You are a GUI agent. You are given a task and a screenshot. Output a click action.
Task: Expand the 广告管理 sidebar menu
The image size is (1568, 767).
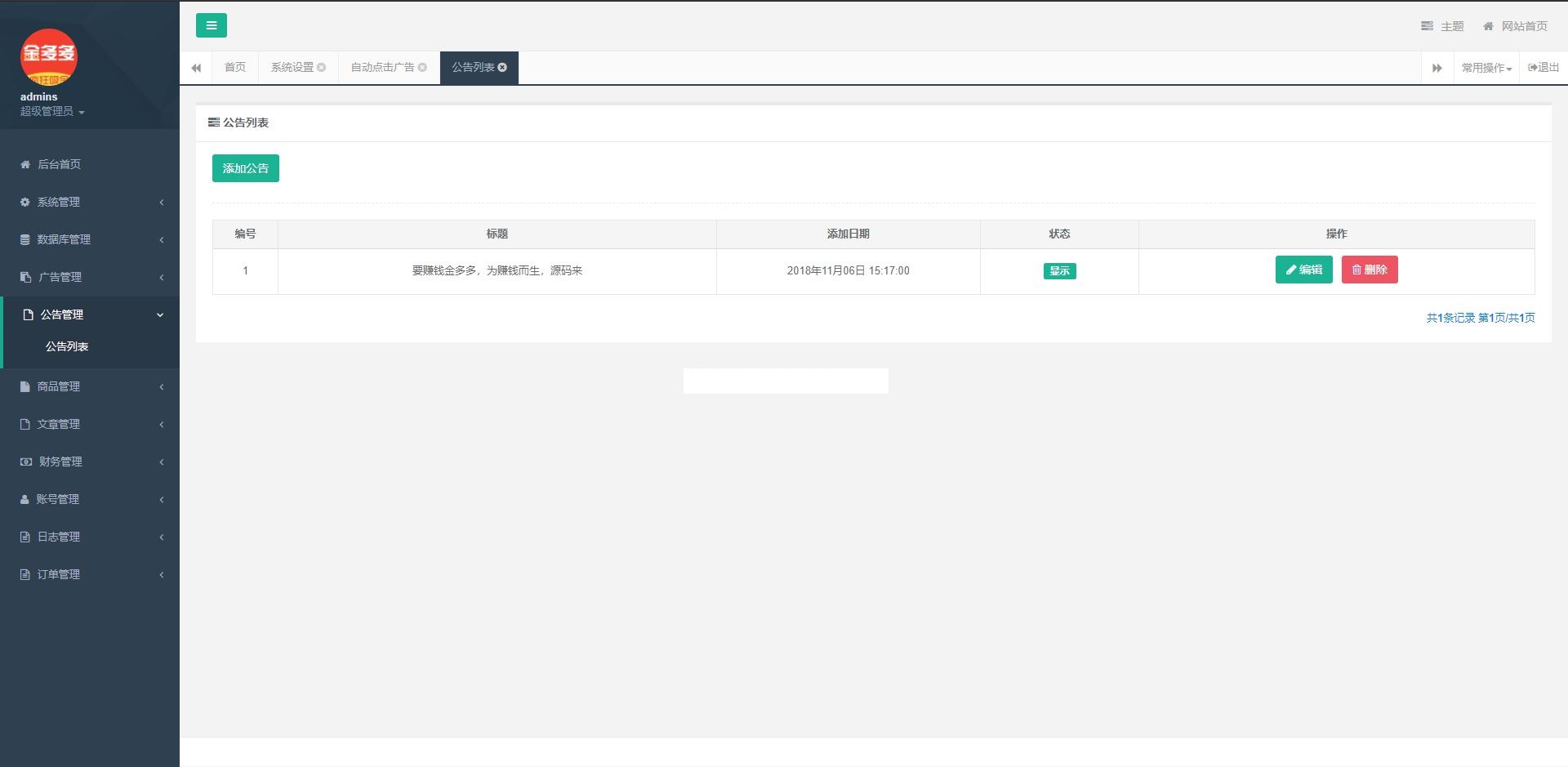point(90,277)
